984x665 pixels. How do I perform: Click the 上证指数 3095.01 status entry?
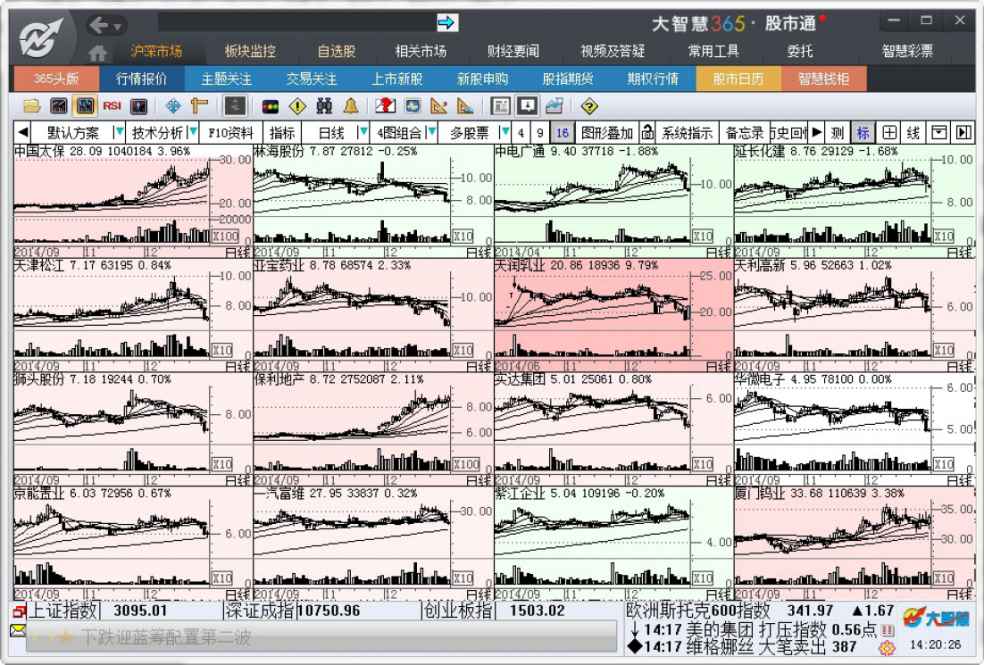click(x=117, y=611)
